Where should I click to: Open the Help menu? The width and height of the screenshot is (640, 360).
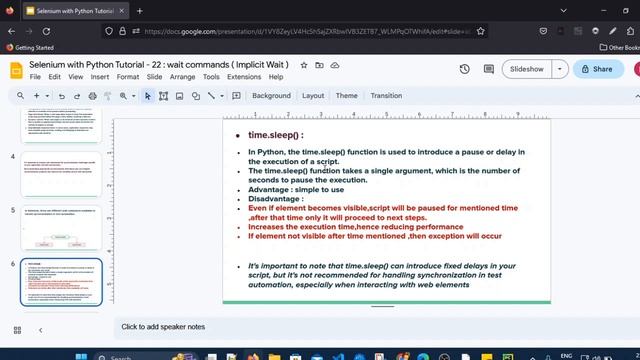click(x=276, y=77)
